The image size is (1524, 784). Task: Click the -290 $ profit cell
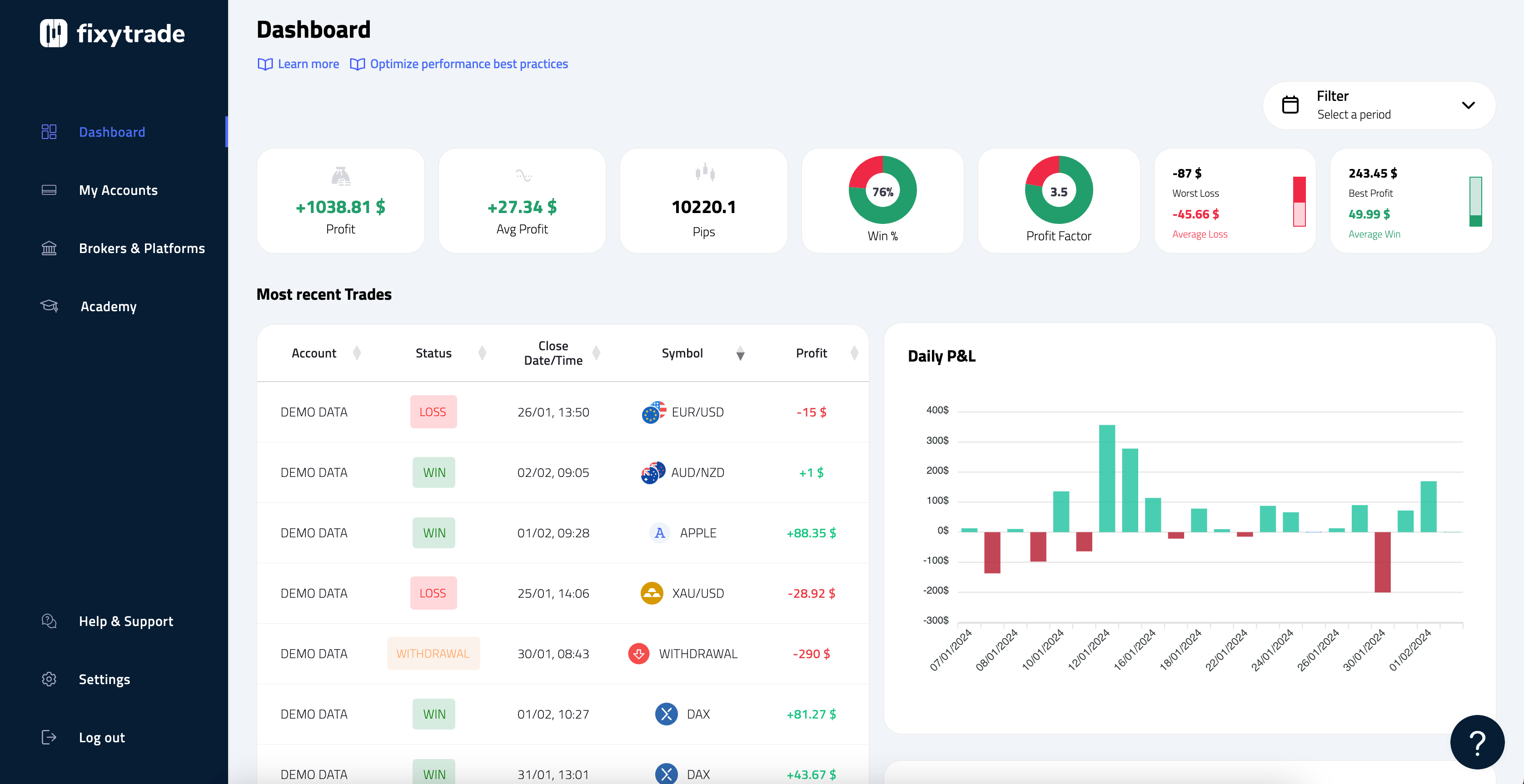point(811,653)
